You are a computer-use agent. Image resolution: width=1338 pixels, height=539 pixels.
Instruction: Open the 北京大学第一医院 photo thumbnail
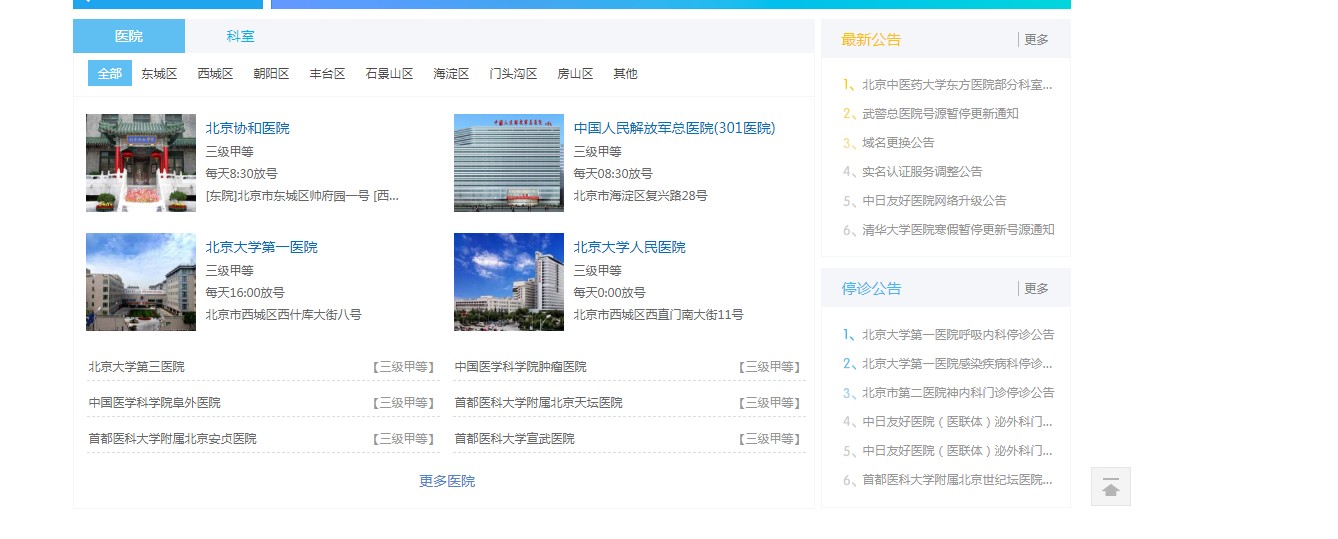click(141, 282)
